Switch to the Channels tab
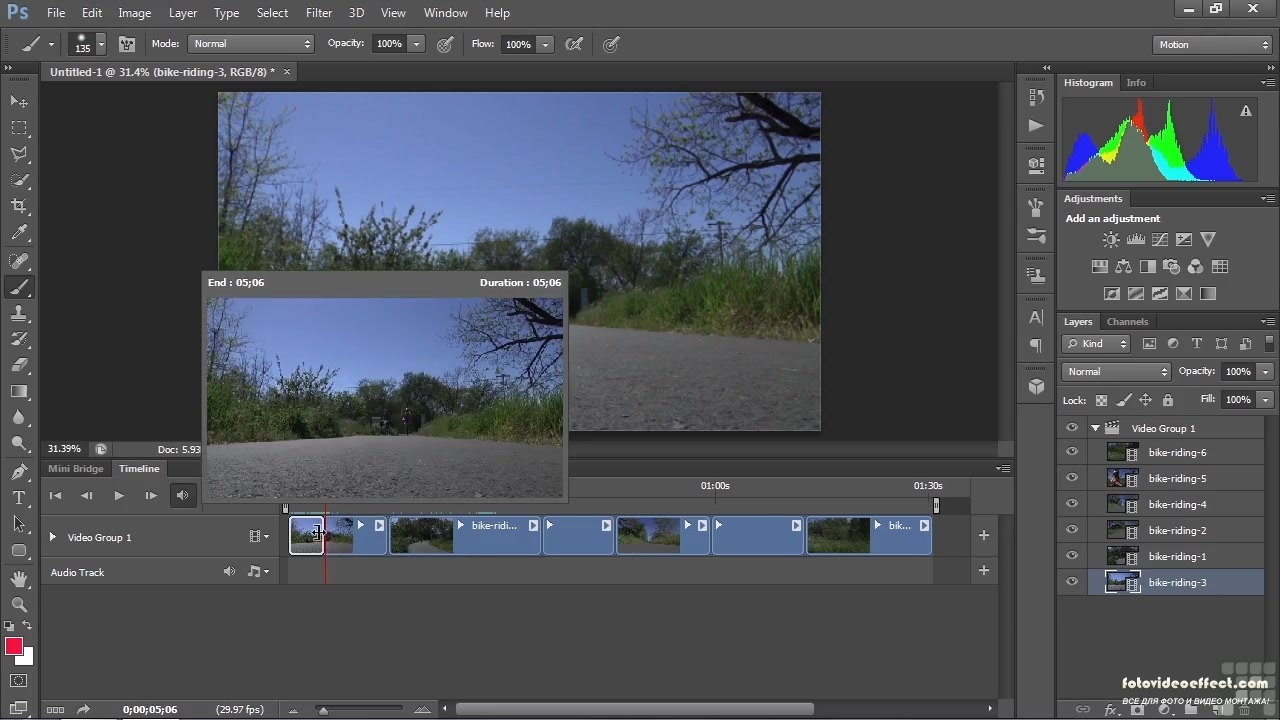The image size is (1280, 720). 1127,321
